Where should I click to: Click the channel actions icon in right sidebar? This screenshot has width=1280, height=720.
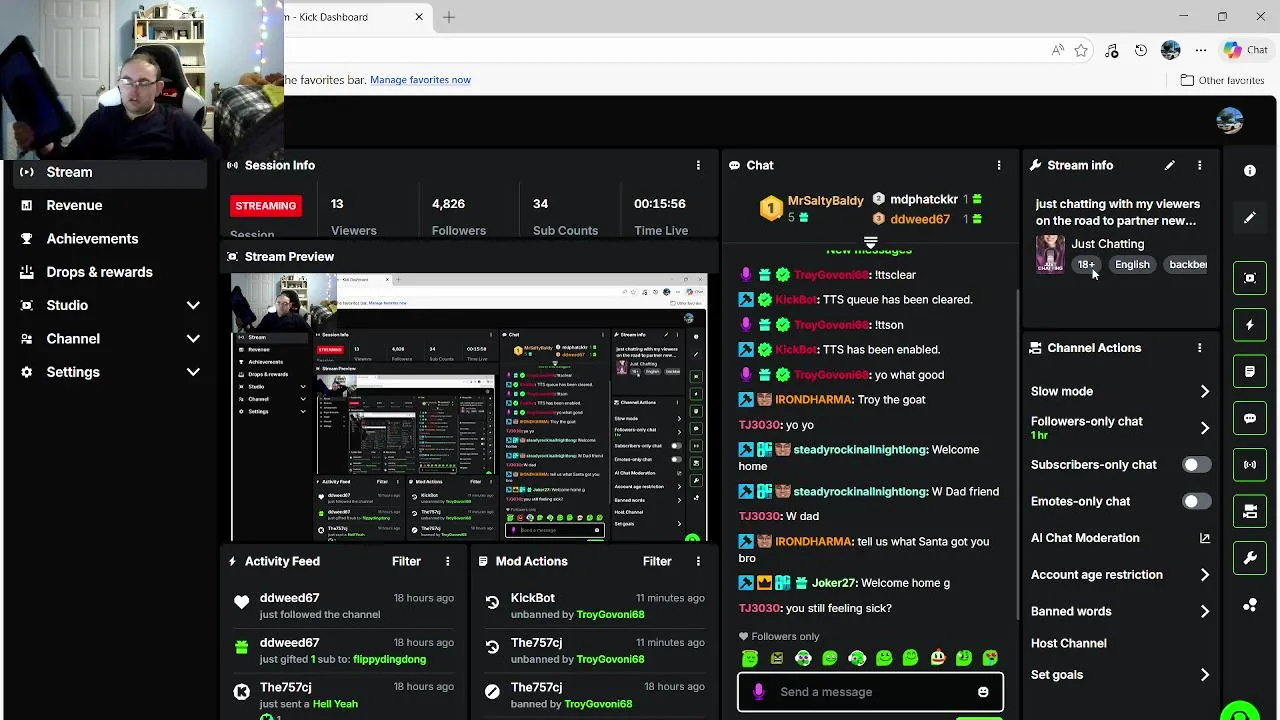click(x=1250, y=511)
